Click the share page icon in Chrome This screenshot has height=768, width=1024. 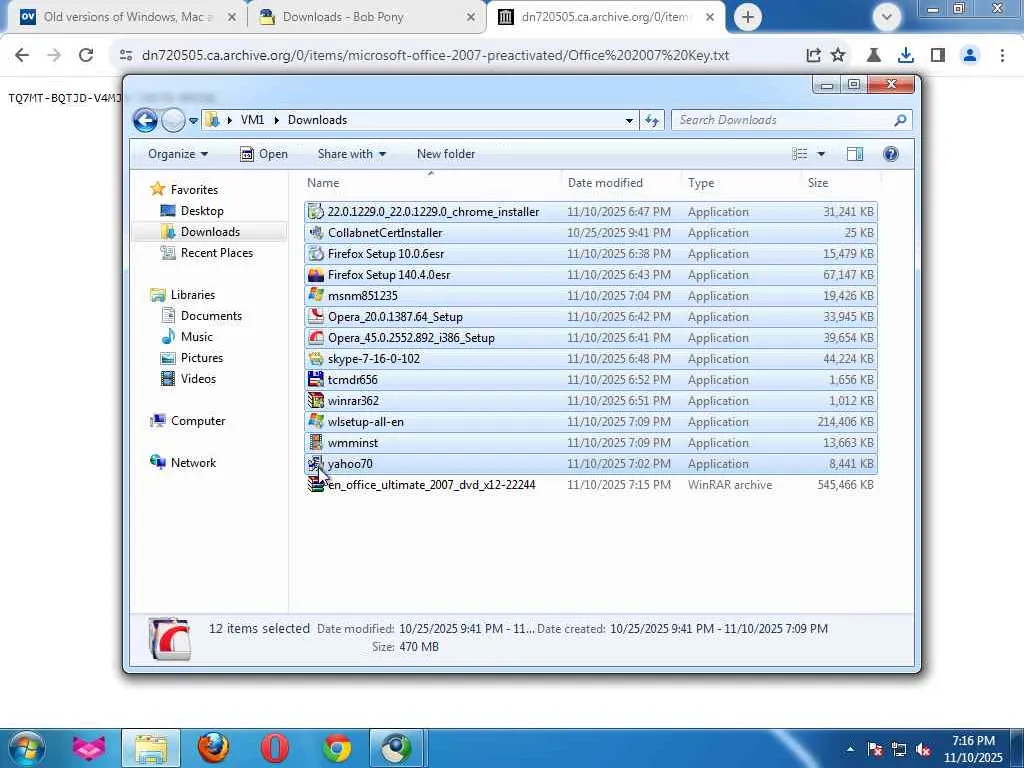pyautogui.click(x=813, y=56)
